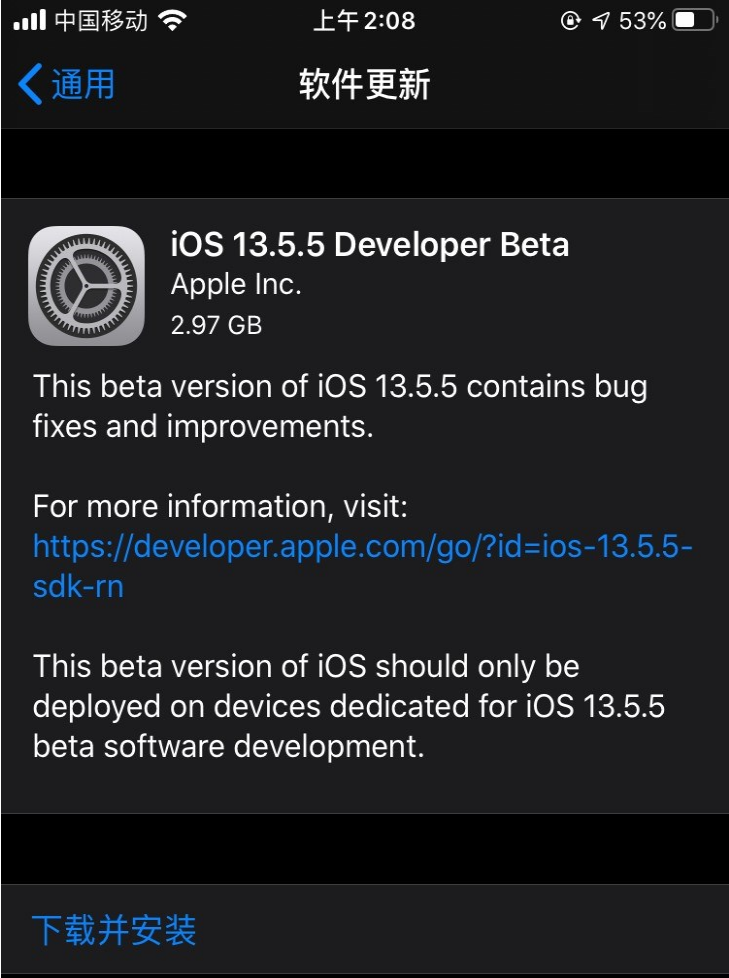Tap 下载并安装 to download and install
Image resolution: width=729 pixels, height=978 pixels.
coord(113,930)
